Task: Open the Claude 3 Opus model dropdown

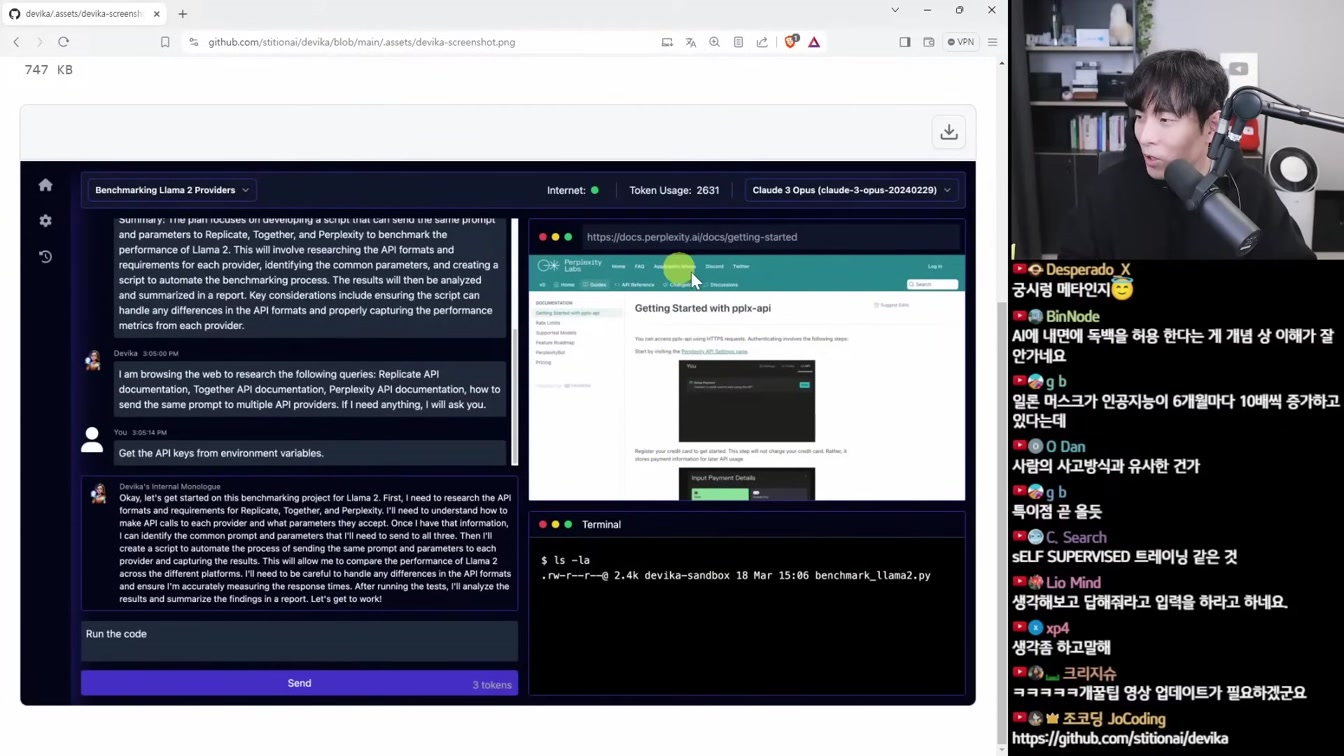Action: point(851,190)
